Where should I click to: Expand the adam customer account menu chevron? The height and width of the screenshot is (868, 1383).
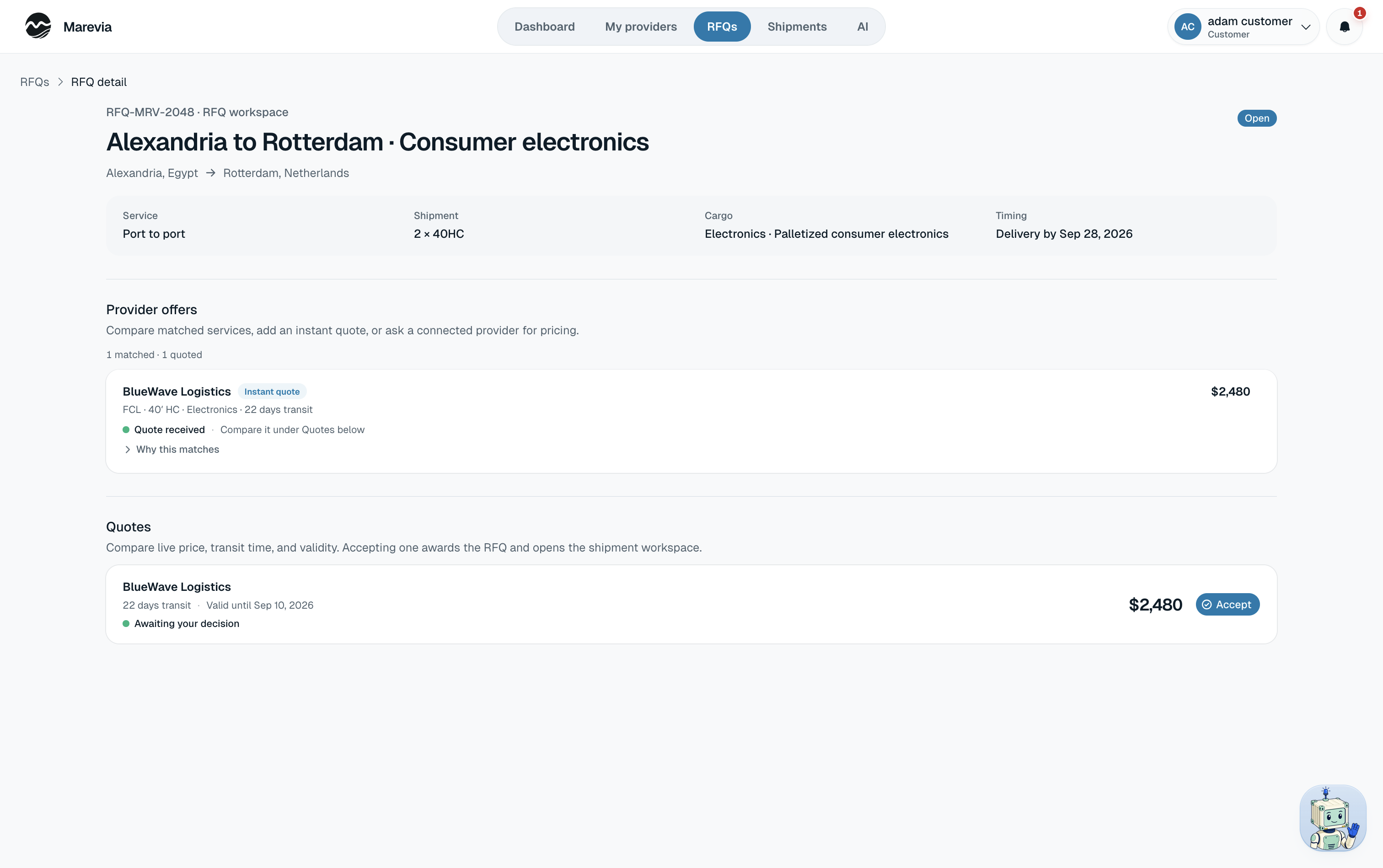pyautogui.click(x=1306, y=27)
